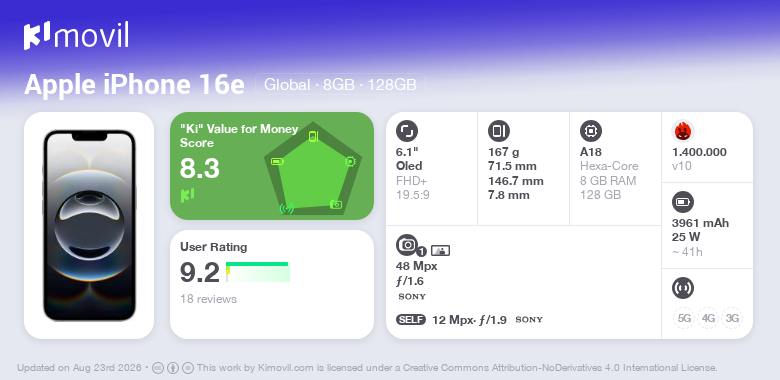The width and height of the screenshot is (780, 380).
Task: Click the display screen size icon
Action: [406, 131]
